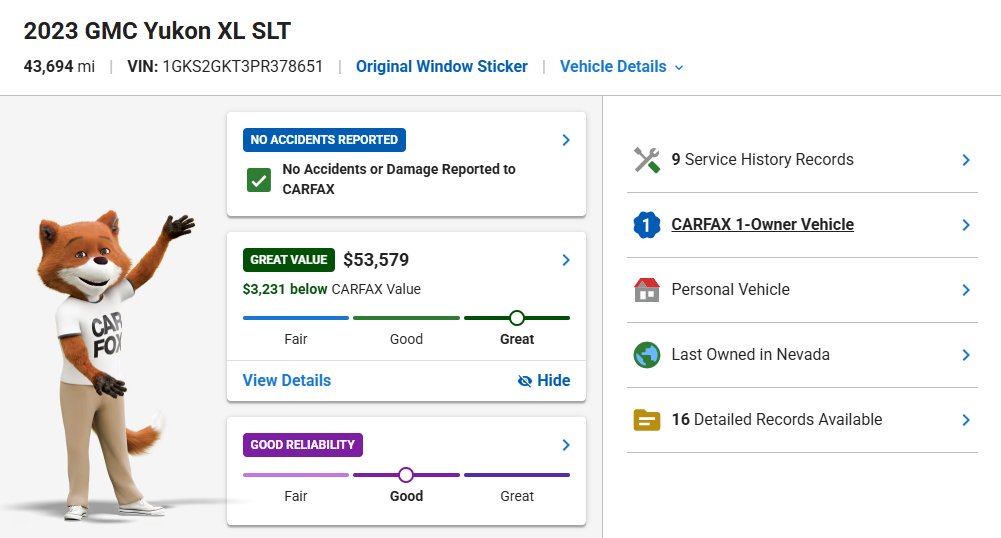Open Good Reliability card chevron

coord(566,445)
